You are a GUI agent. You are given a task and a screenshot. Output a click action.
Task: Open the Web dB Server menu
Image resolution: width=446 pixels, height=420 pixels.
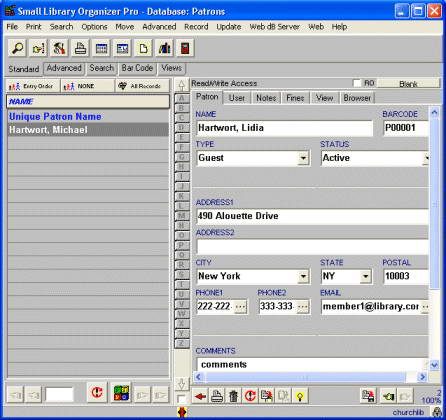tap(274, 27)
